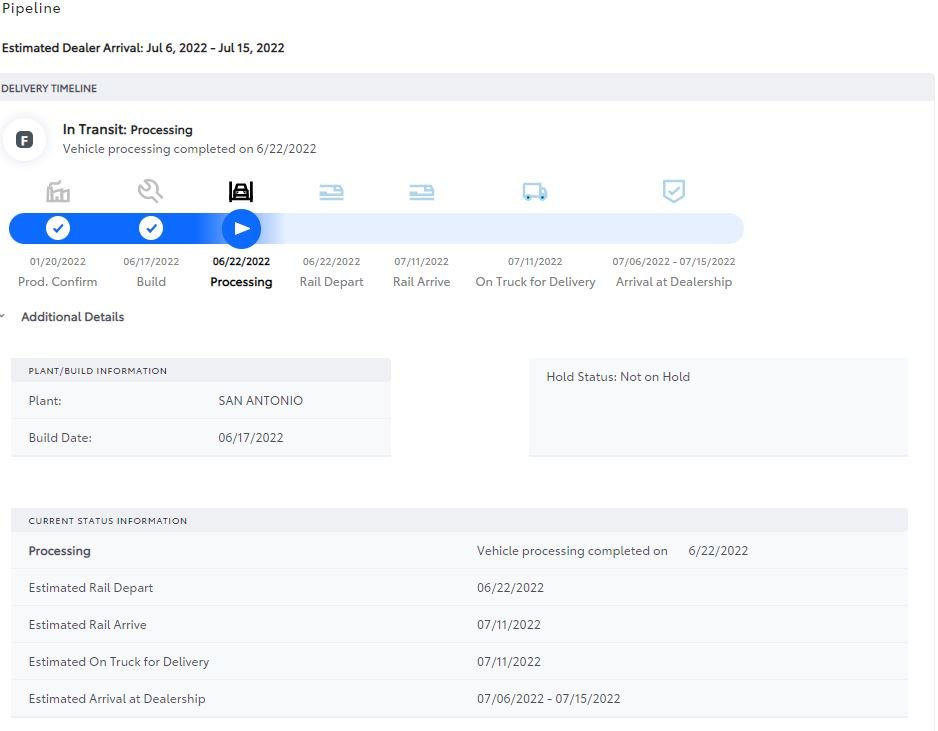Image resolution: width=938 pixels, height=731 pixels.
Task: Click the Estimated Rail Arrive date 07/11/2022
Action: (508, 625)
